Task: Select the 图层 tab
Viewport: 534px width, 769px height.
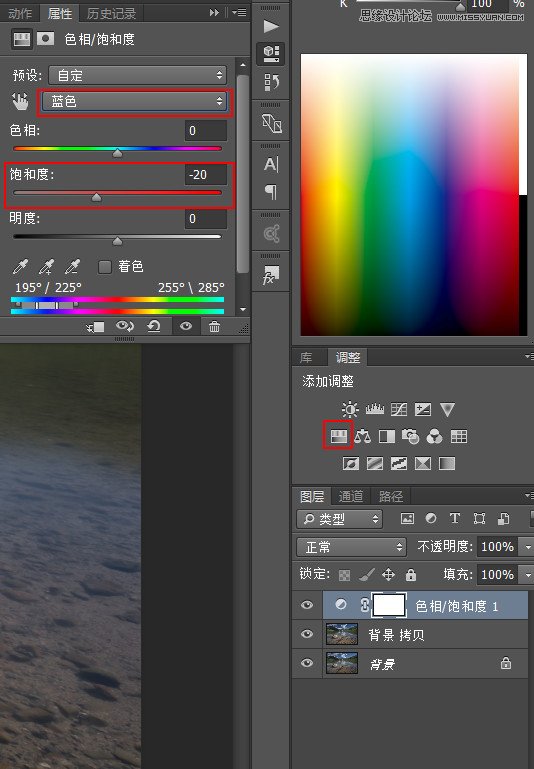Action: point(312,496)
